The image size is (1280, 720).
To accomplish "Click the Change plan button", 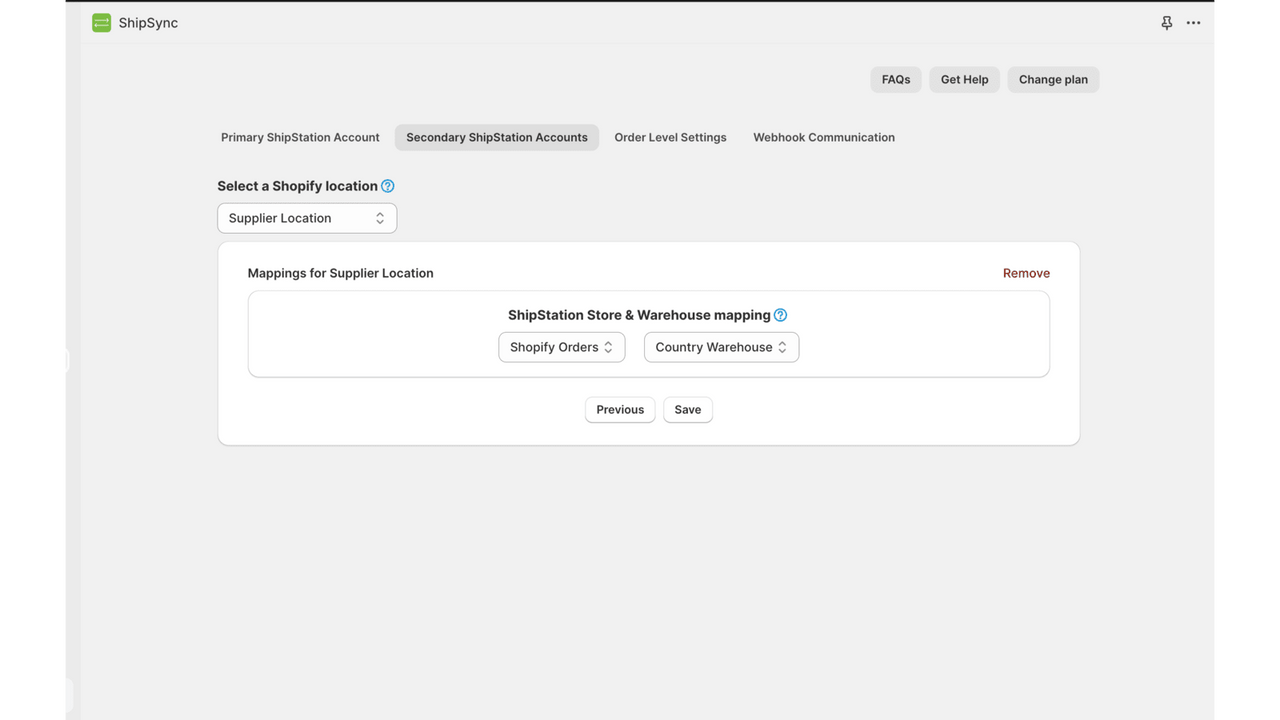I will pyautogui.click(x=1053, y=80).
